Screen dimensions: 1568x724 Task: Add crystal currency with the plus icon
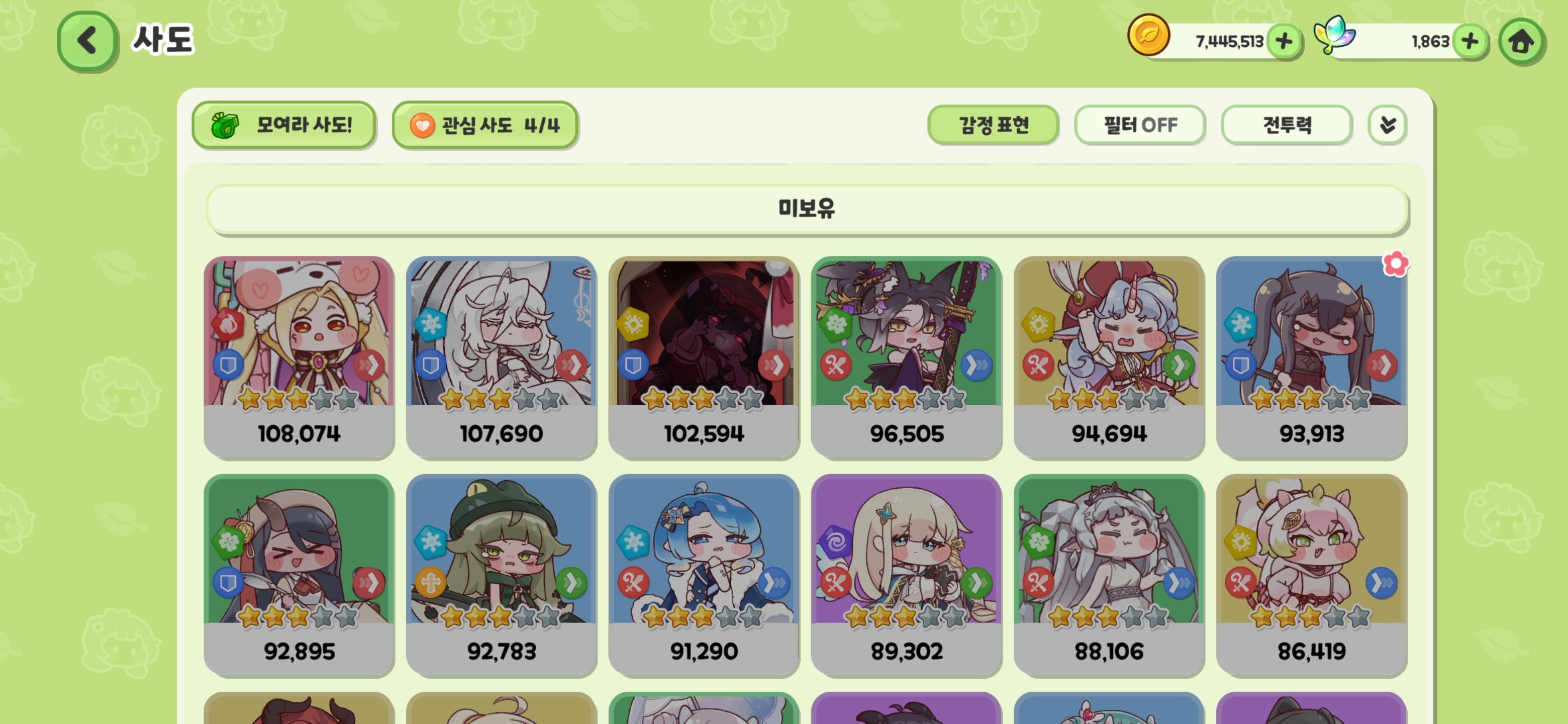pos(1470,41)
